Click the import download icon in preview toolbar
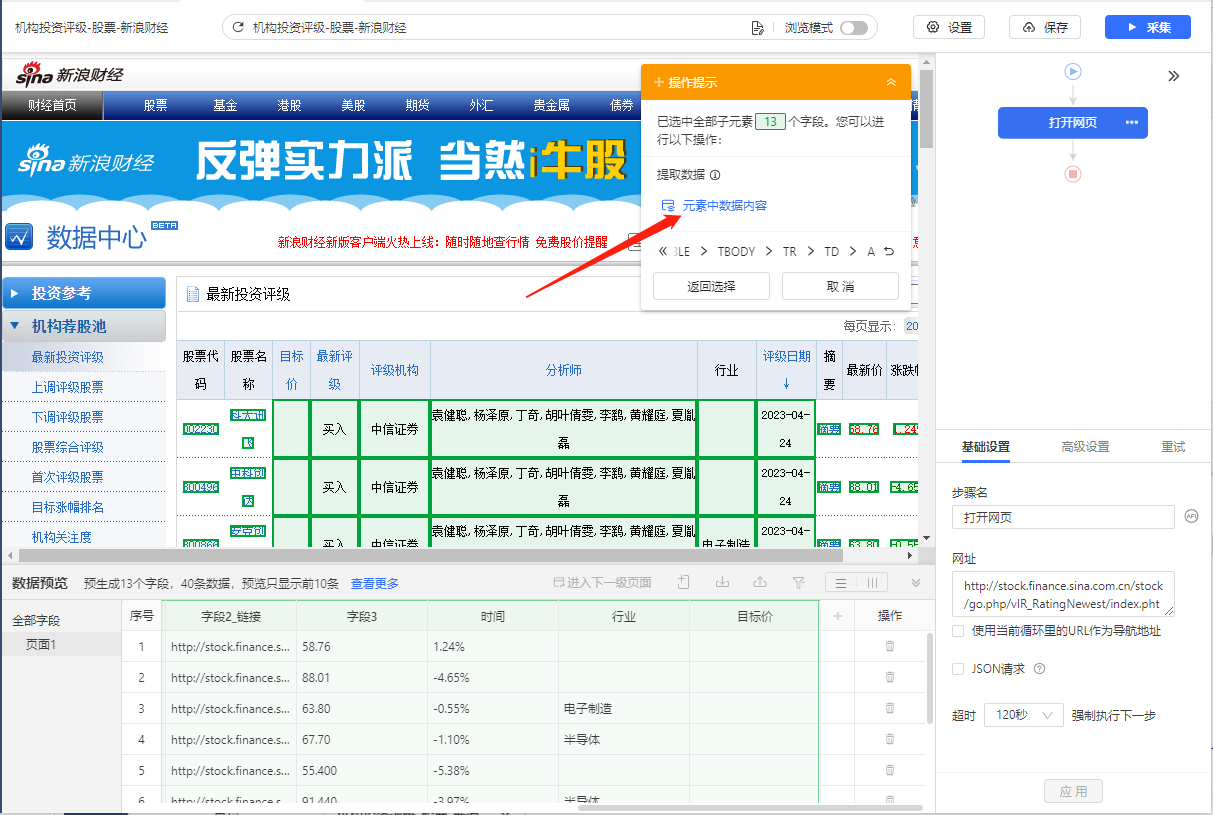The width and height of the screenshot is (1213, 815). tap(722, 582)
